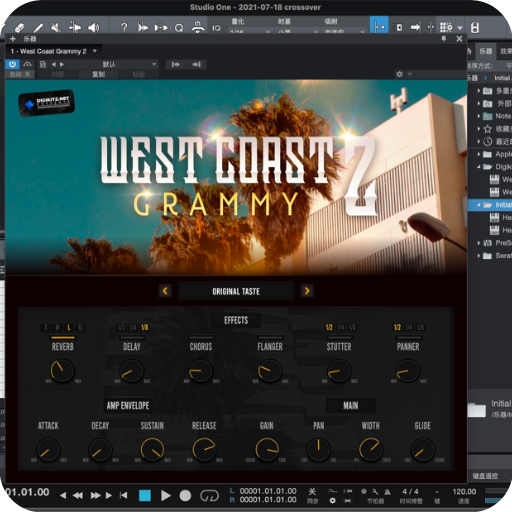Toggle the CHORUS effect on/off
The width and height of the screenshot is (512, 512).
201,338
